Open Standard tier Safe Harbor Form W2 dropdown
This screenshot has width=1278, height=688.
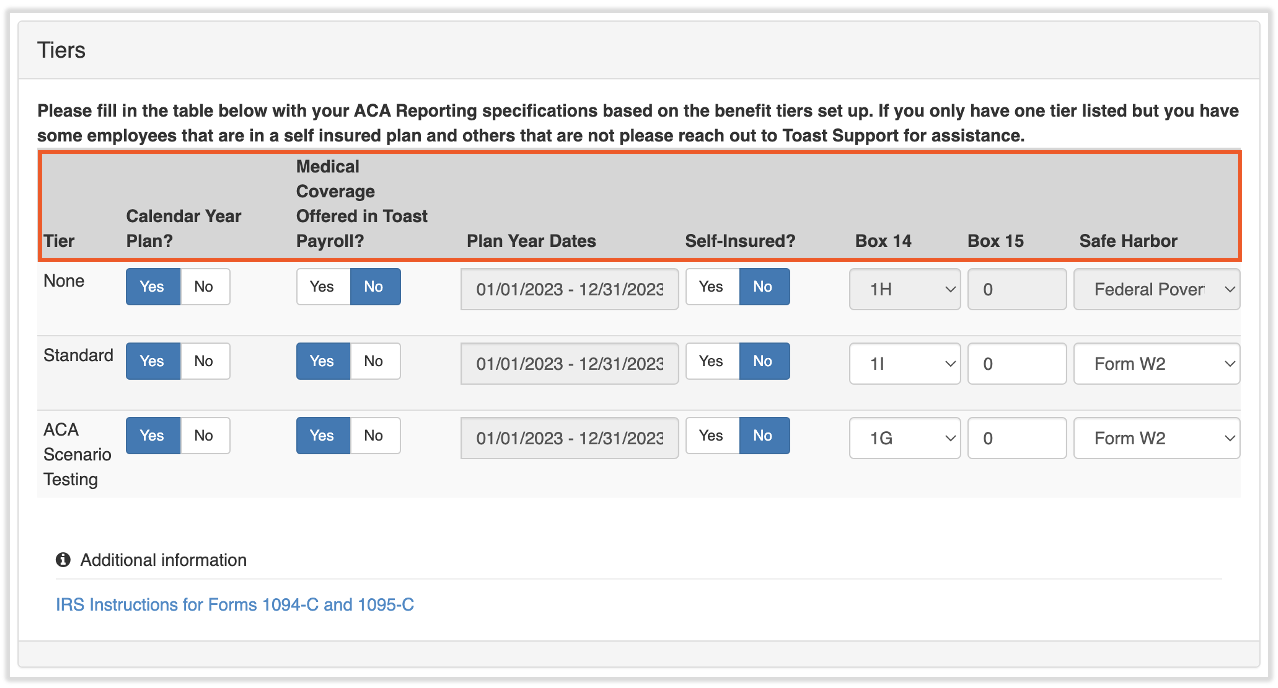tap(1156, 364)
